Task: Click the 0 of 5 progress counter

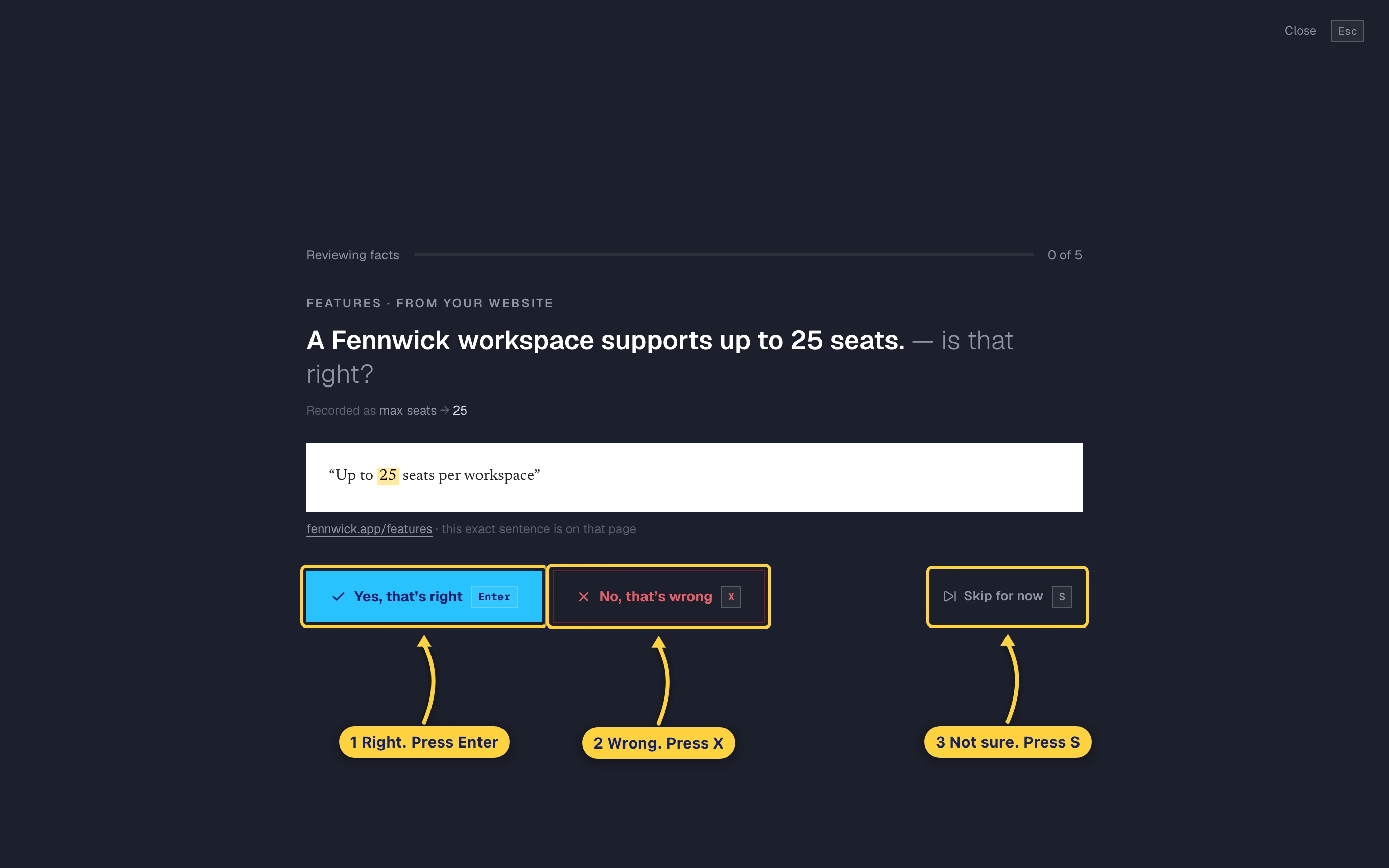Action: coord(1064,255)
